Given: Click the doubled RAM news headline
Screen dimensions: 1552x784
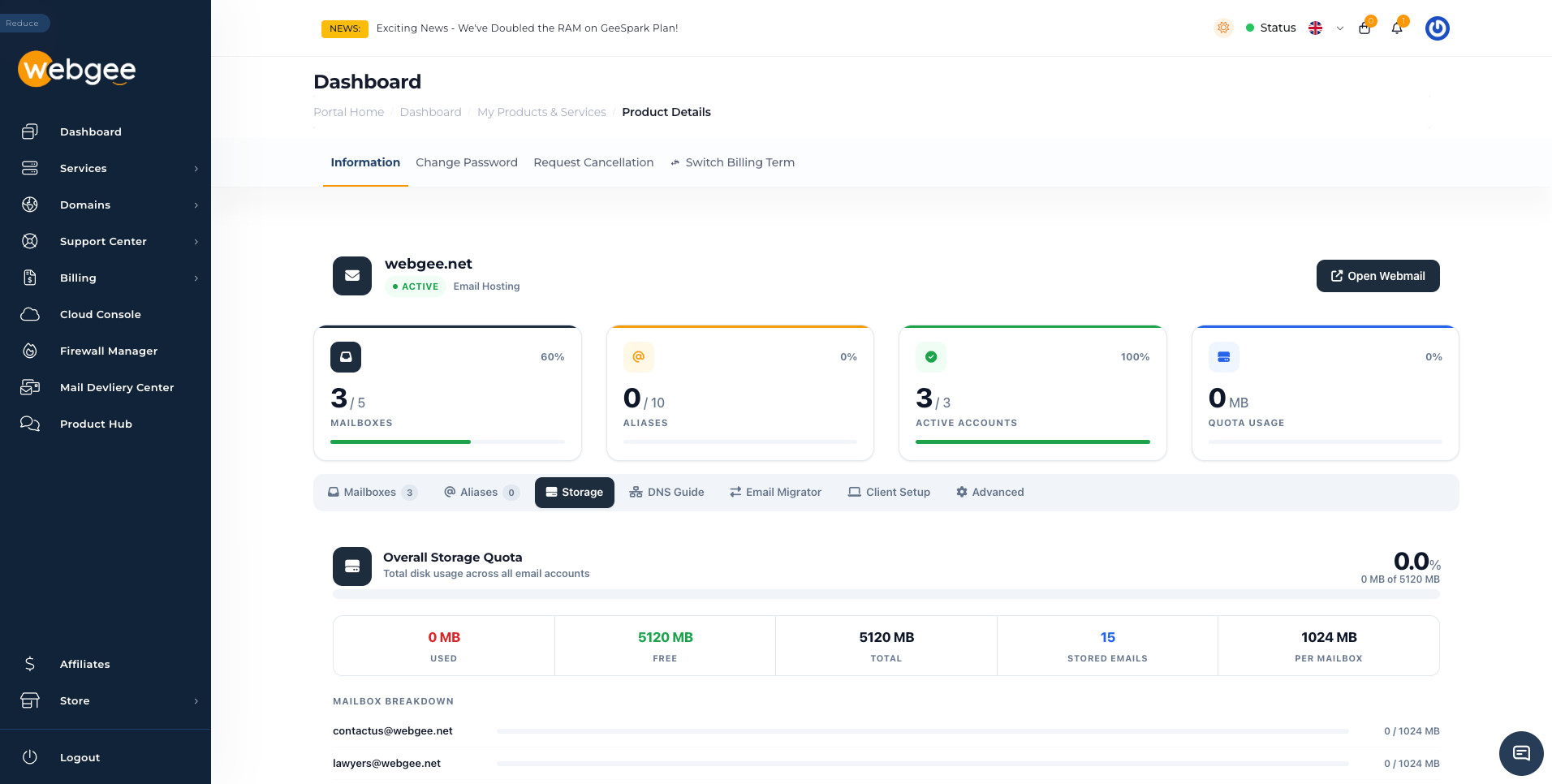Looking at the screenshot, I should pyautogui.click(x=528, y=28).
